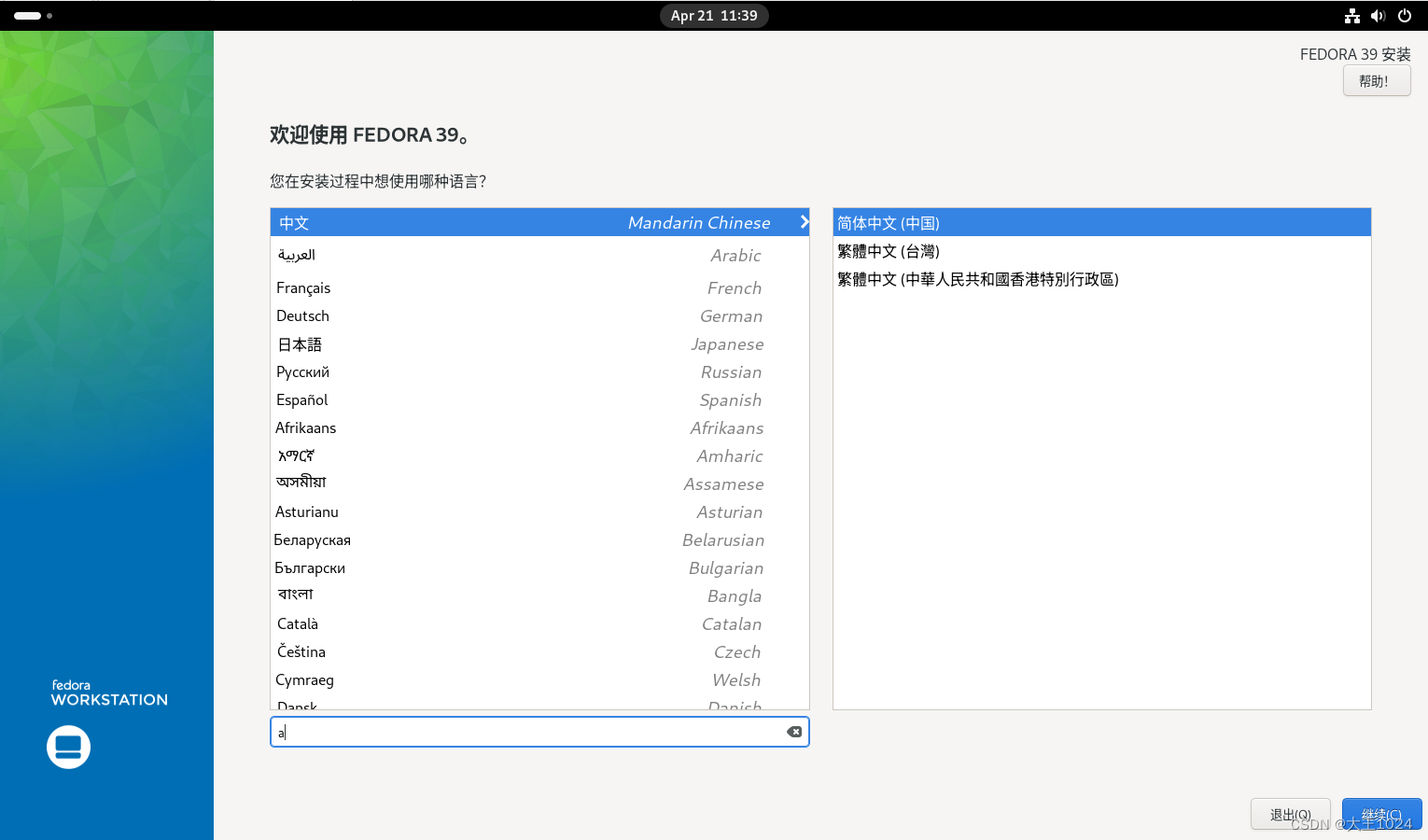Select the Cymraeg Welsh language row
The image size is (1428, 840).
pyautogui.click(x=539, y=679)
